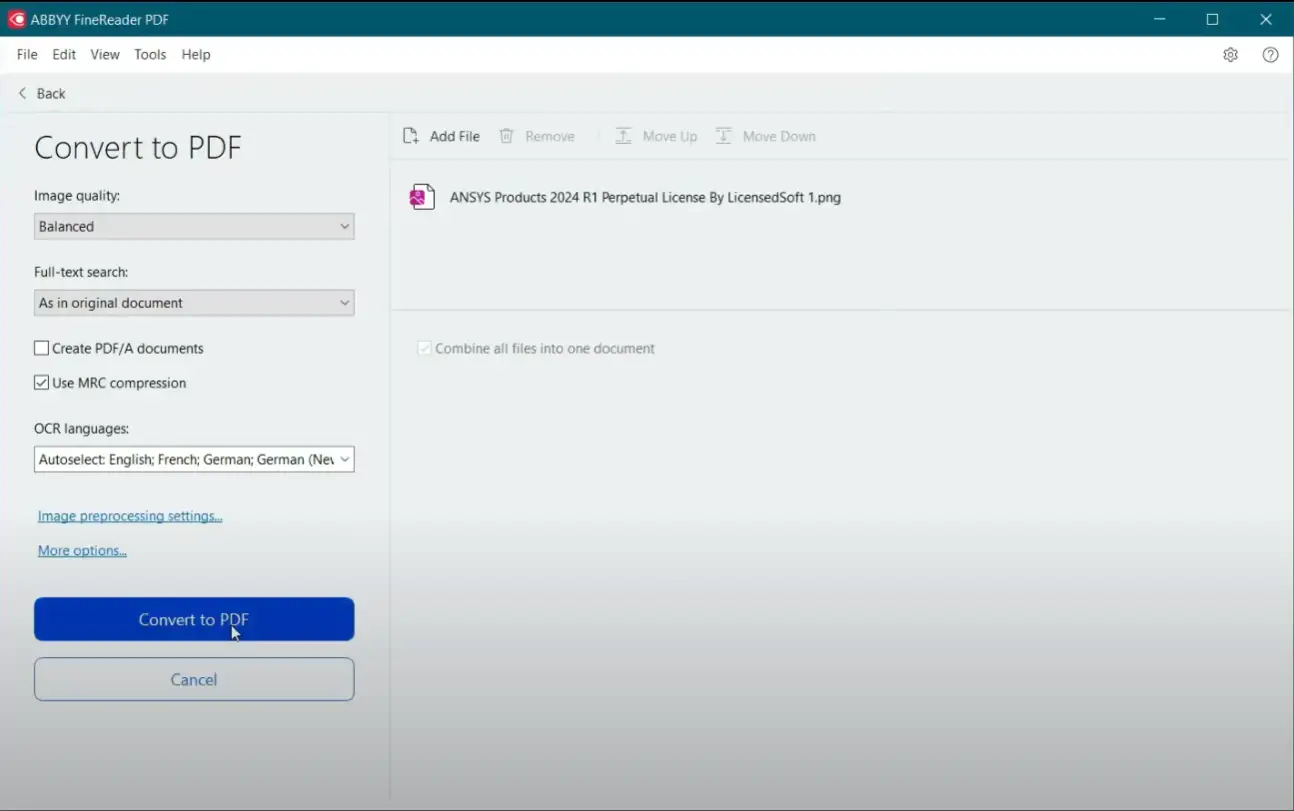
Task: Click the Move Up arrow icon
Action: pos(623,136)
